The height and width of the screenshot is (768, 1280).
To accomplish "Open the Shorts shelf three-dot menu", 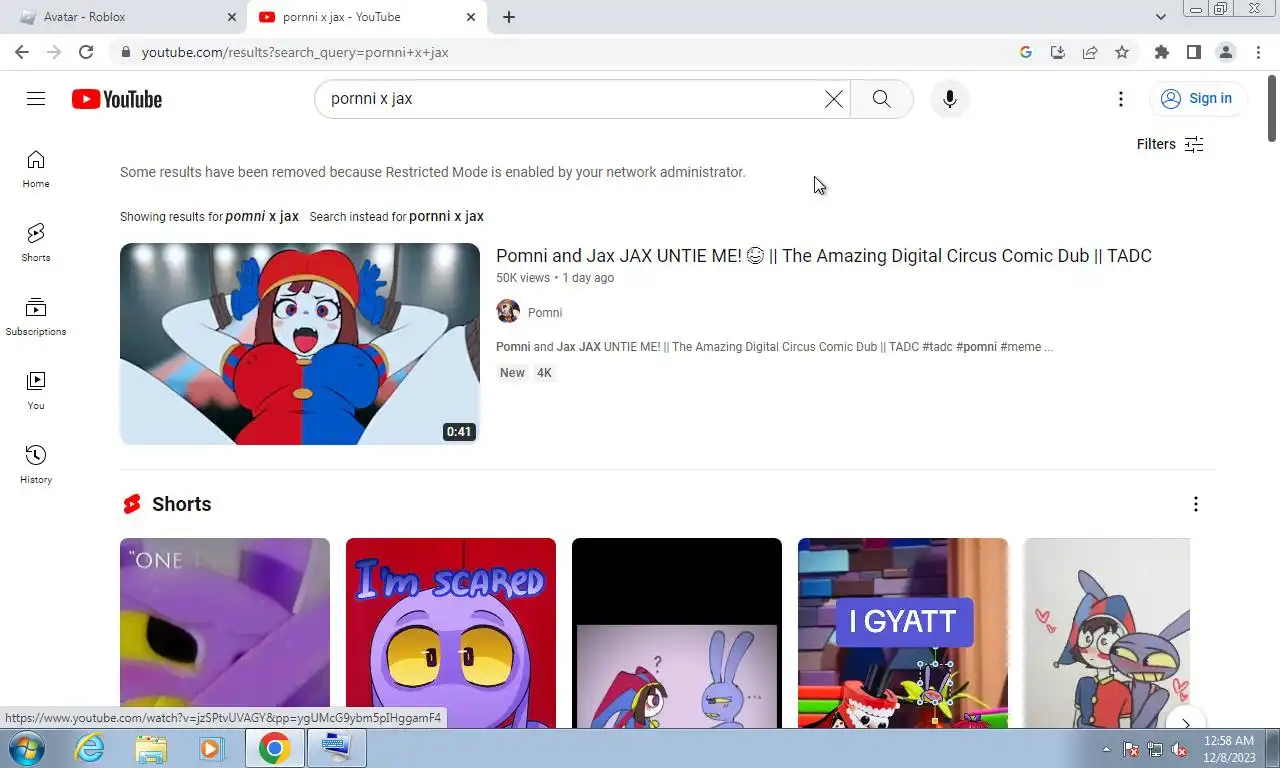I will coord(1195,504).
